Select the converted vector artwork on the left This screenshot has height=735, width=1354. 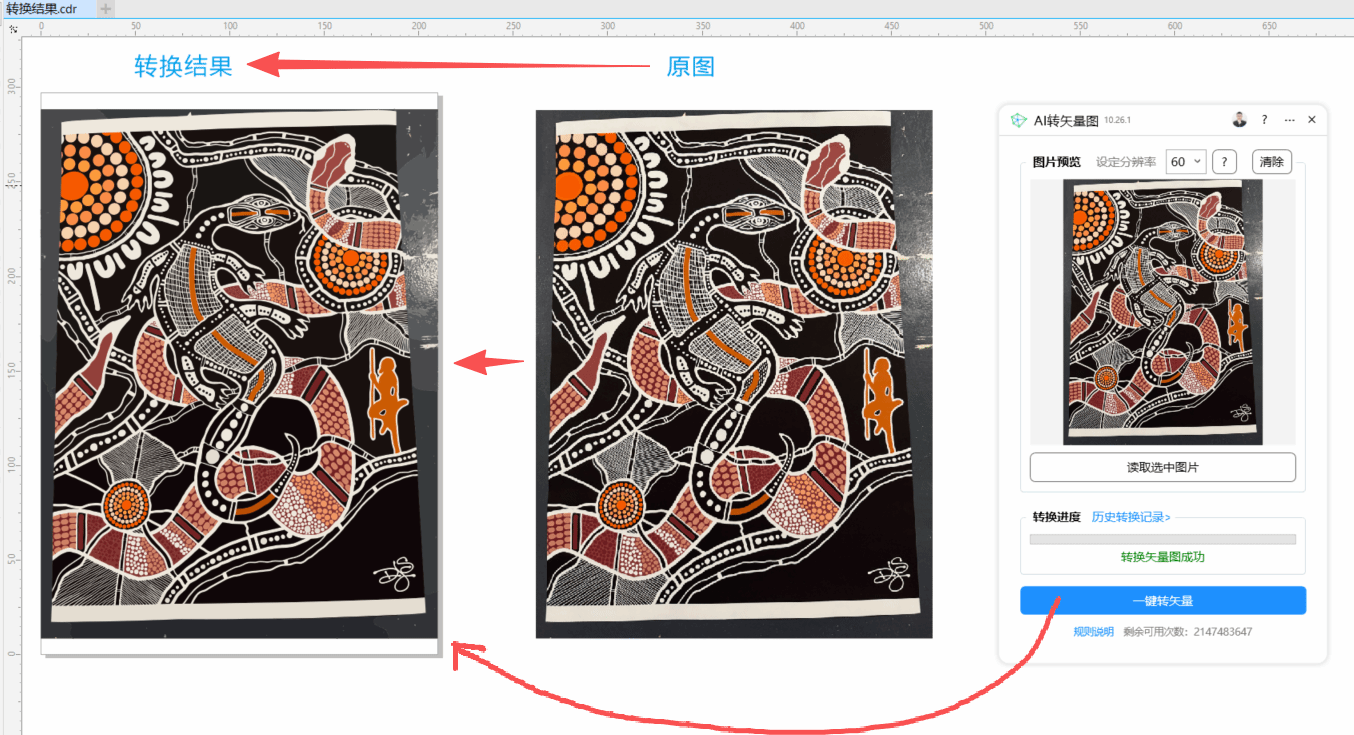click(239, 370)
